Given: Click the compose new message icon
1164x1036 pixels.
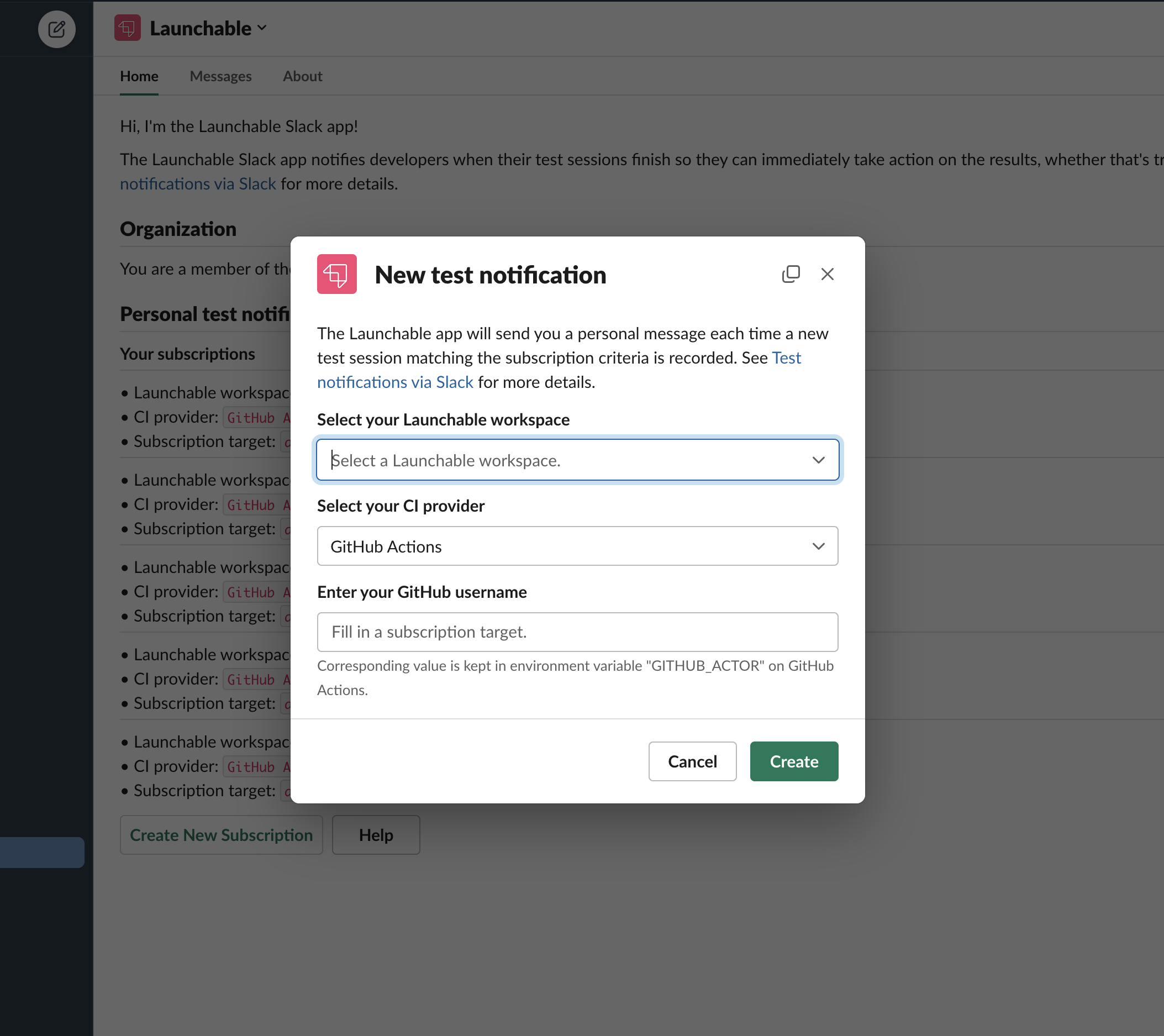Looking at the screenshot, I should coord(56,29).
